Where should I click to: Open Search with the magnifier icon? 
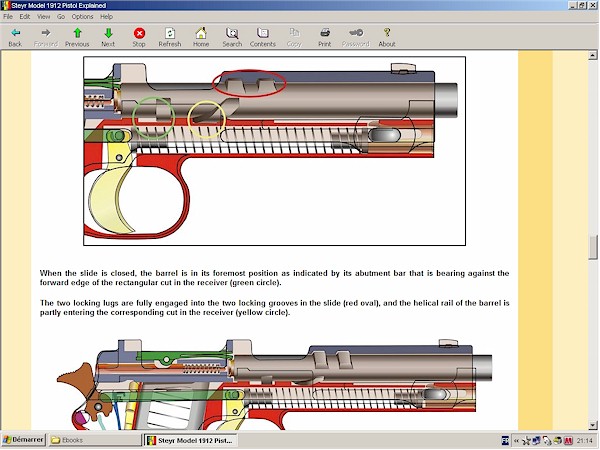click(232, 33)
